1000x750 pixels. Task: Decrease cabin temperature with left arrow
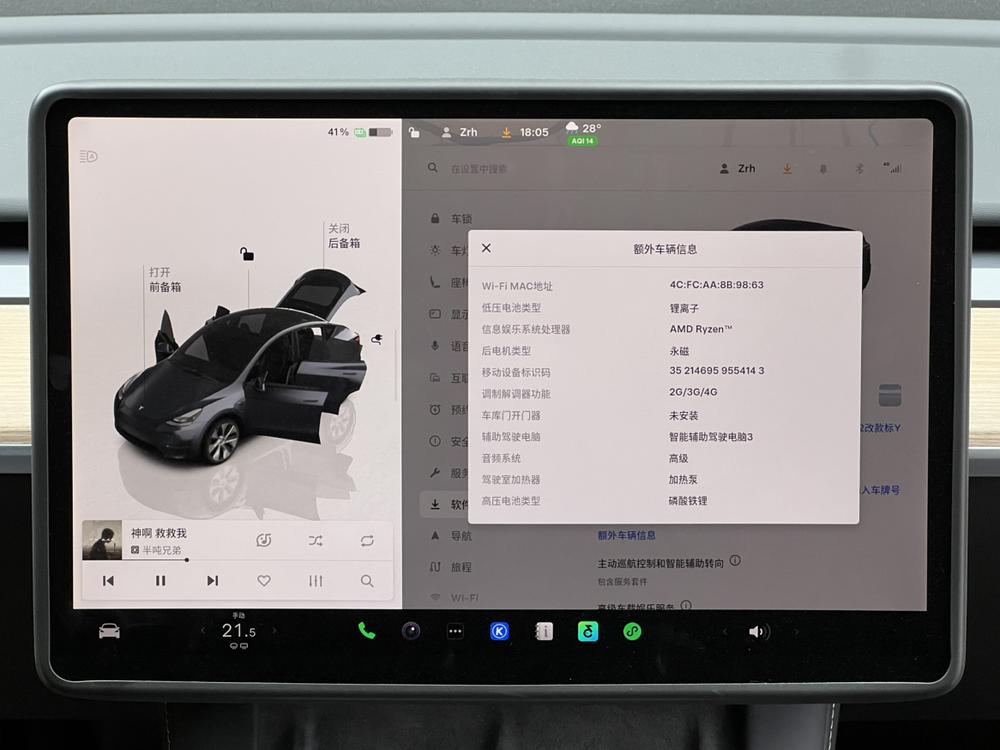[x=203, y=631]
